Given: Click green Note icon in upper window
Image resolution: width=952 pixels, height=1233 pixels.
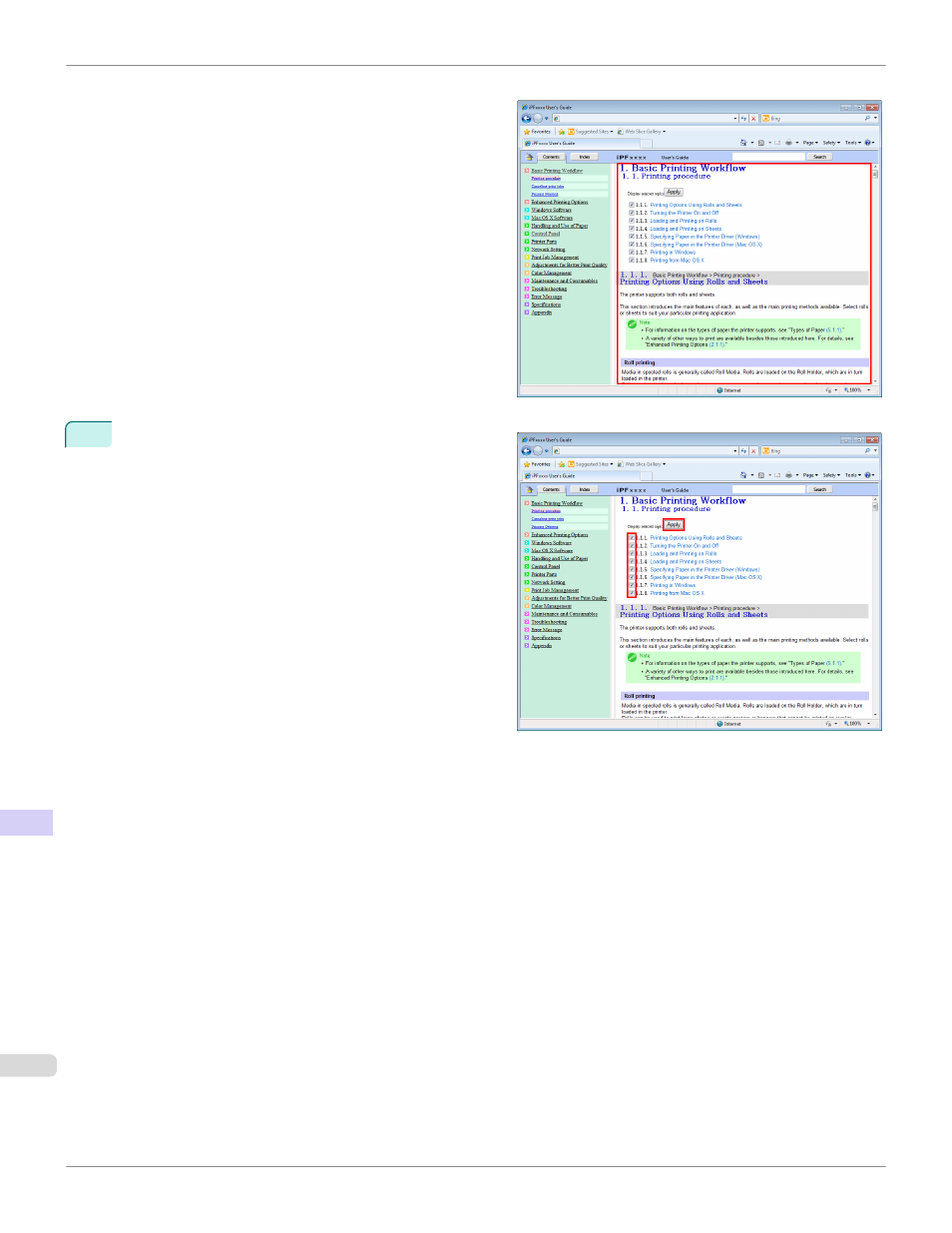Looking at the screenshot, I should (x=632, y=323).
